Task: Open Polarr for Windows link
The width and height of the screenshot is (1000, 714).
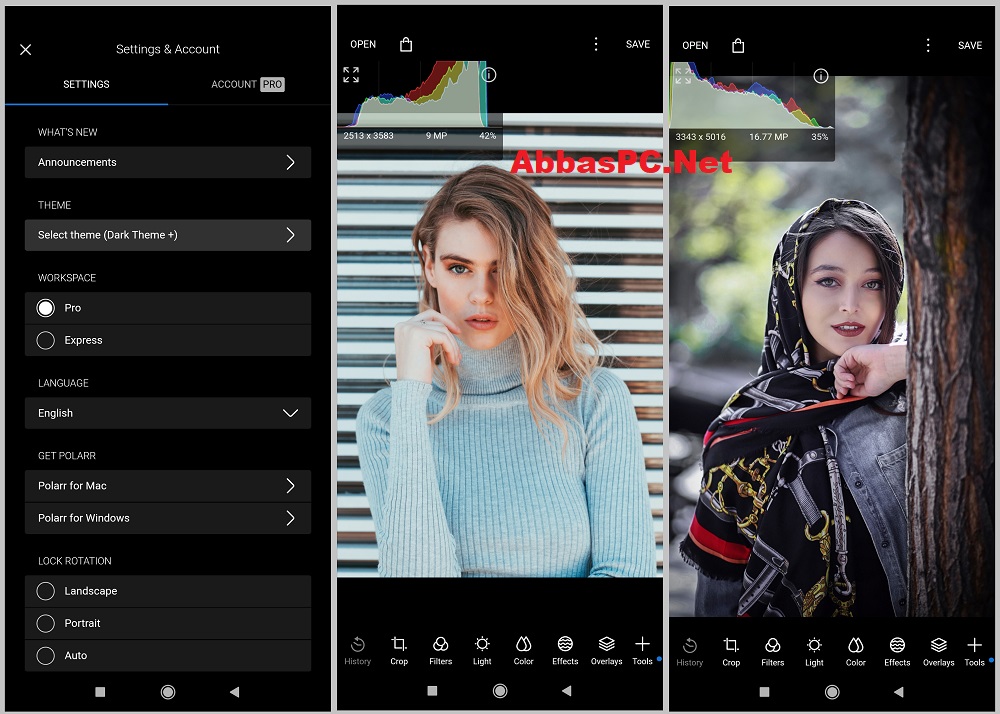Action: pyautogui.click(x=168, y=518)
